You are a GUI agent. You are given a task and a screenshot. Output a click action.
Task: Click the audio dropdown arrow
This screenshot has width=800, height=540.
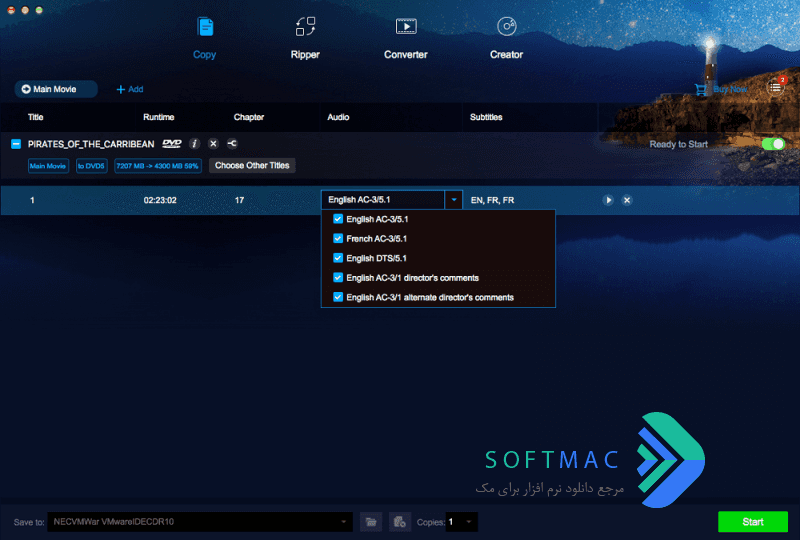454,200
